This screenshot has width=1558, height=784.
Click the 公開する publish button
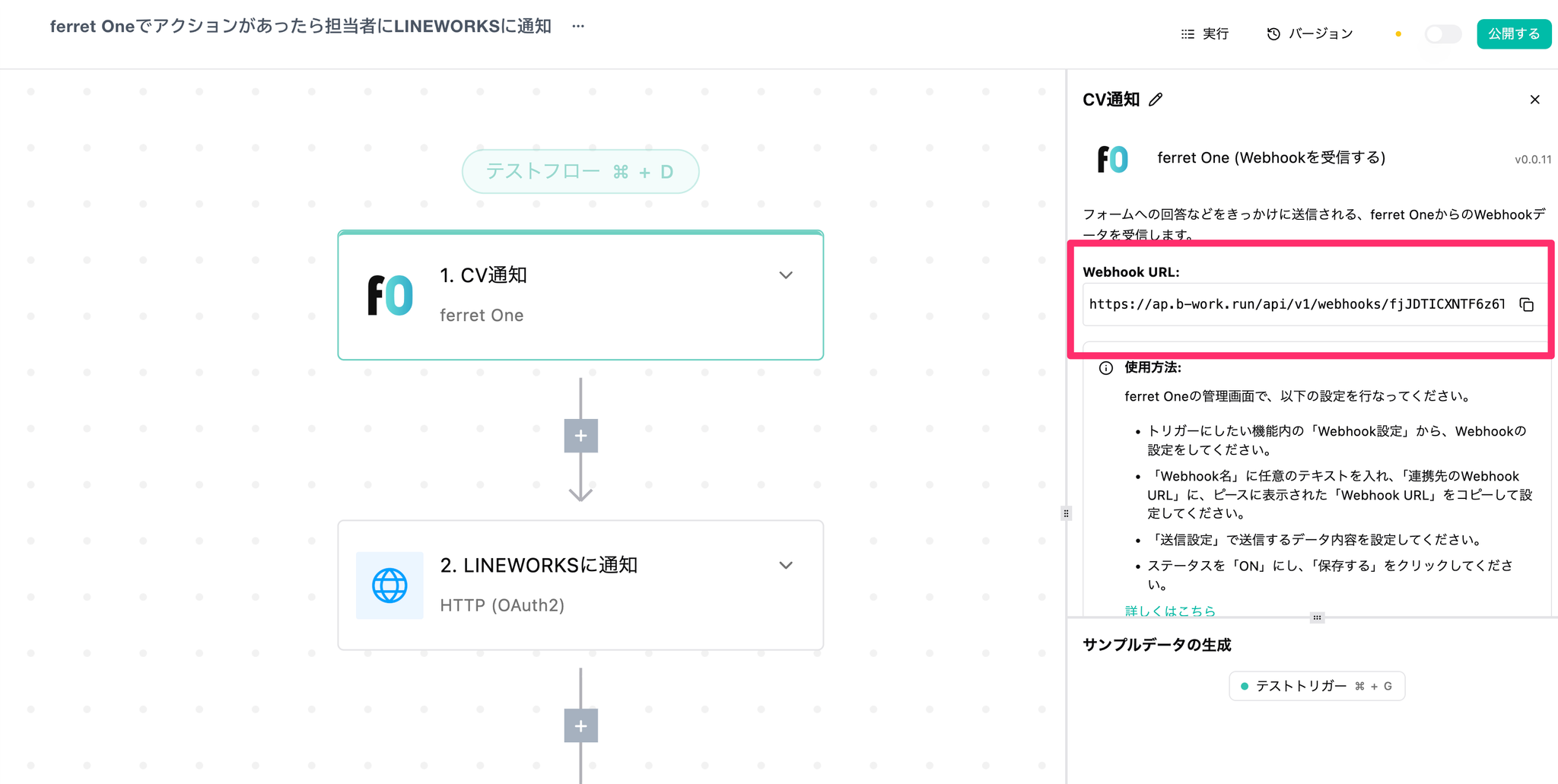1513,34
